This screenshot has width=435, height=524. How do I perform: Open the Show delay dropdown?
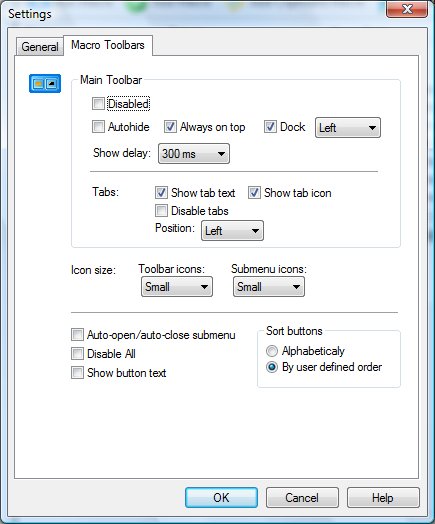click(194, 154)
